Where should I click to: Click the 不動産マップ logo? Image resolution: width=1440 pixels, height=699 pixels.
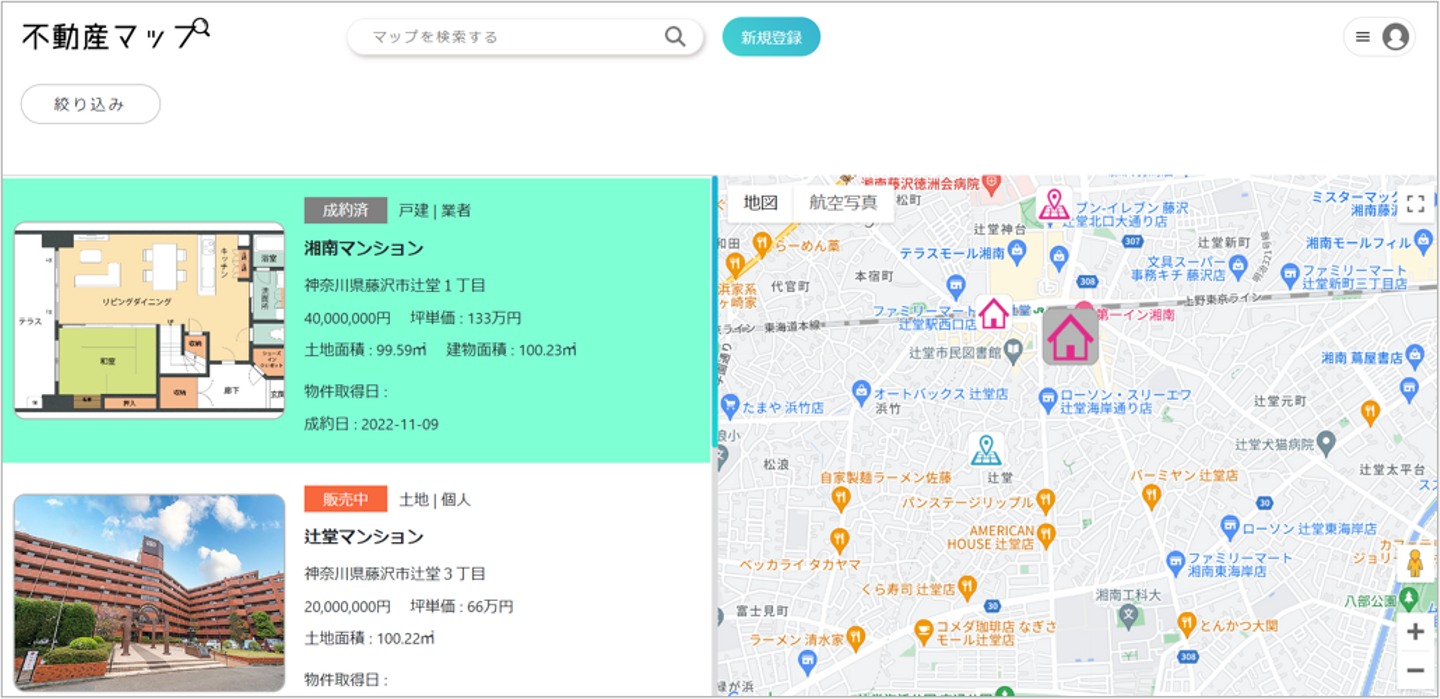116,36
